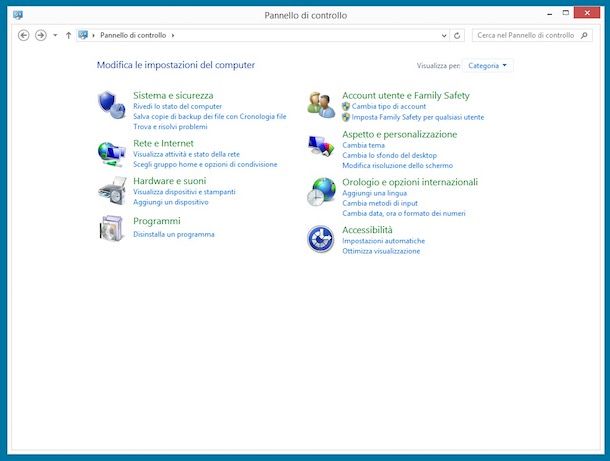610x461 pixels.
Task: Click Cambia metodi di input
Action: click(x=380, y=203)
